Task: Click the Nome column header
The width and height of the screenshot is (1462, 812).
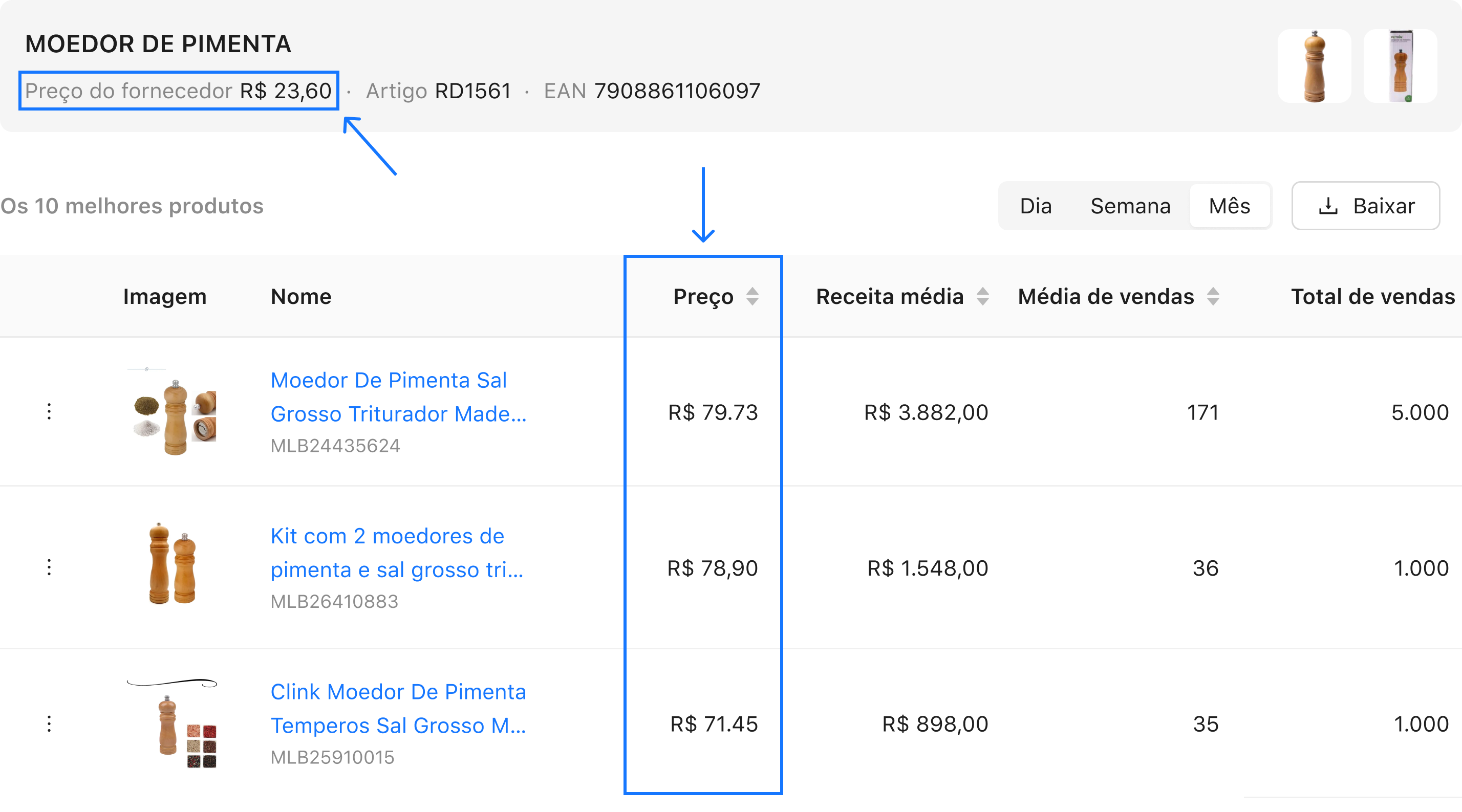Action: click(x=301, y=296)
